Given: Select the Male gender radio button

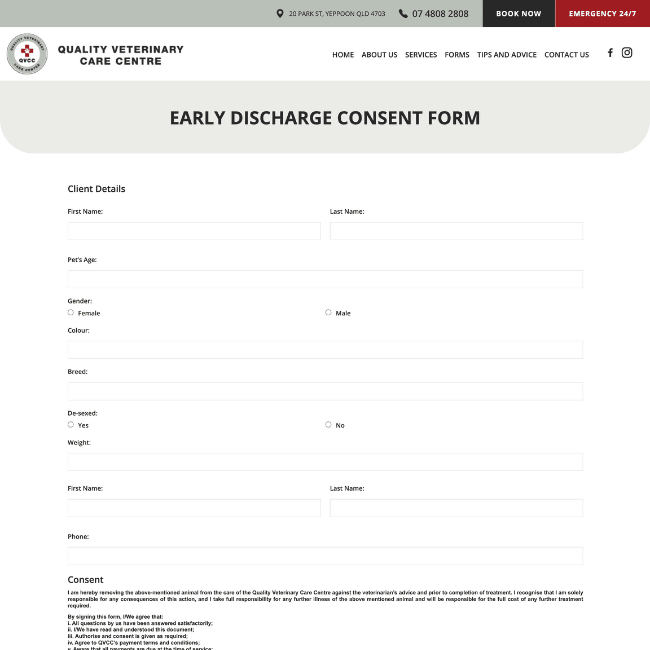Looking at the screenshot, I should [x=328, y=312].
